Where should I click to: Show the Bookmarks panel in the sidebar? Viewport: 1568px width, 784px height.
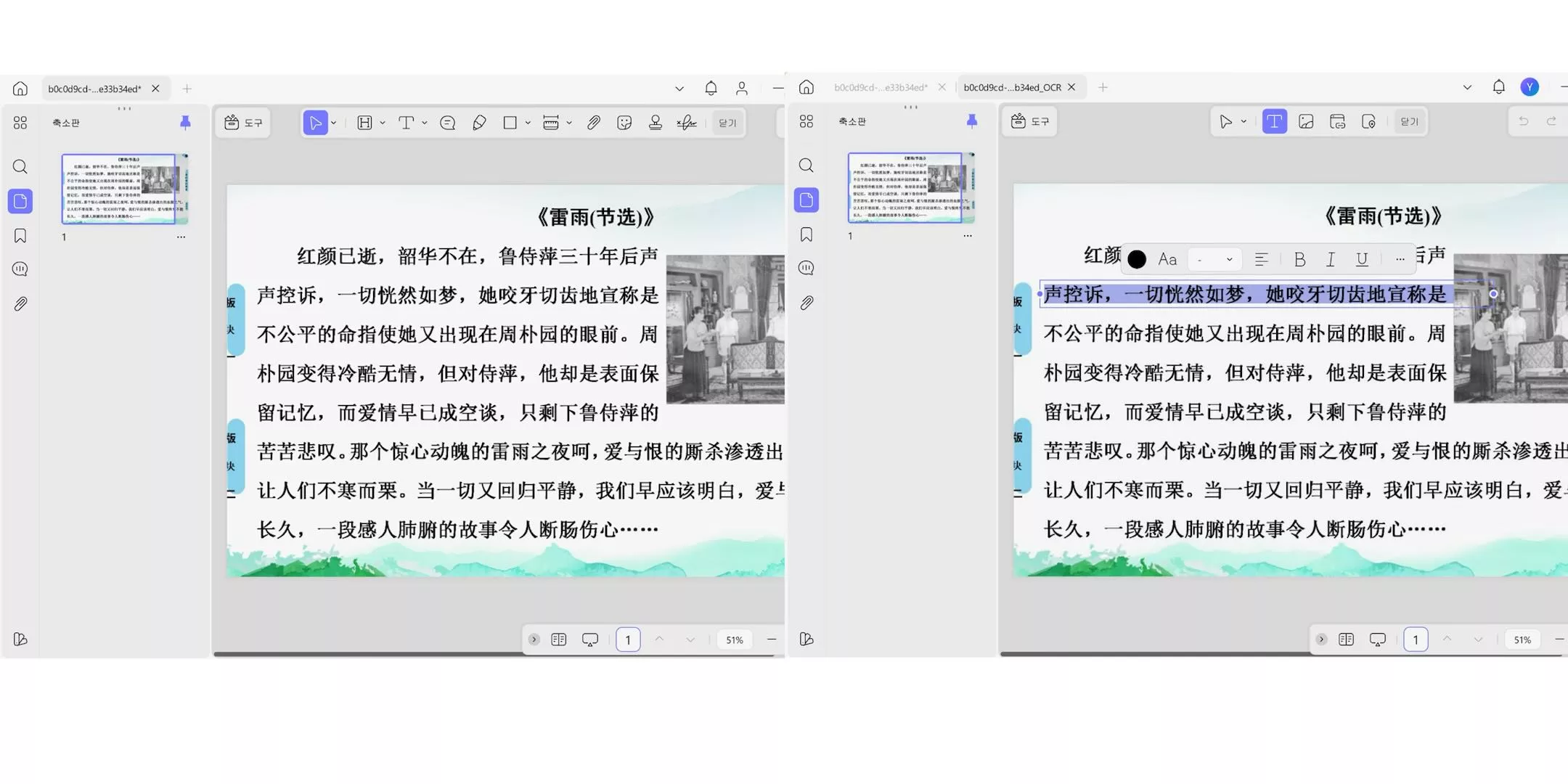click(x=20, y=234)
